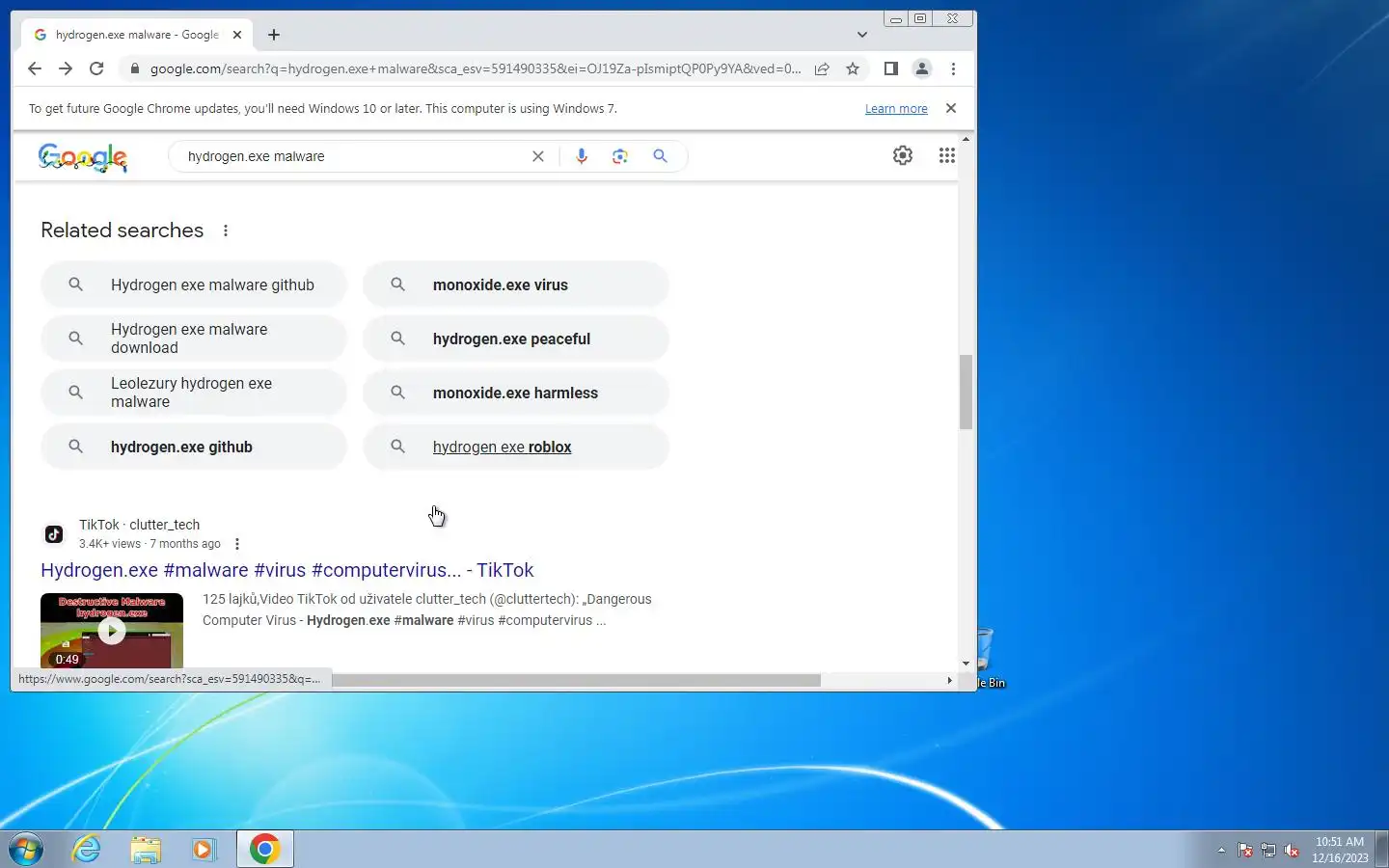Search Leolezury hydrogen exe malware
This screenshot has height=868, width=1389.
pyautogui.click(x=194, y=393)
